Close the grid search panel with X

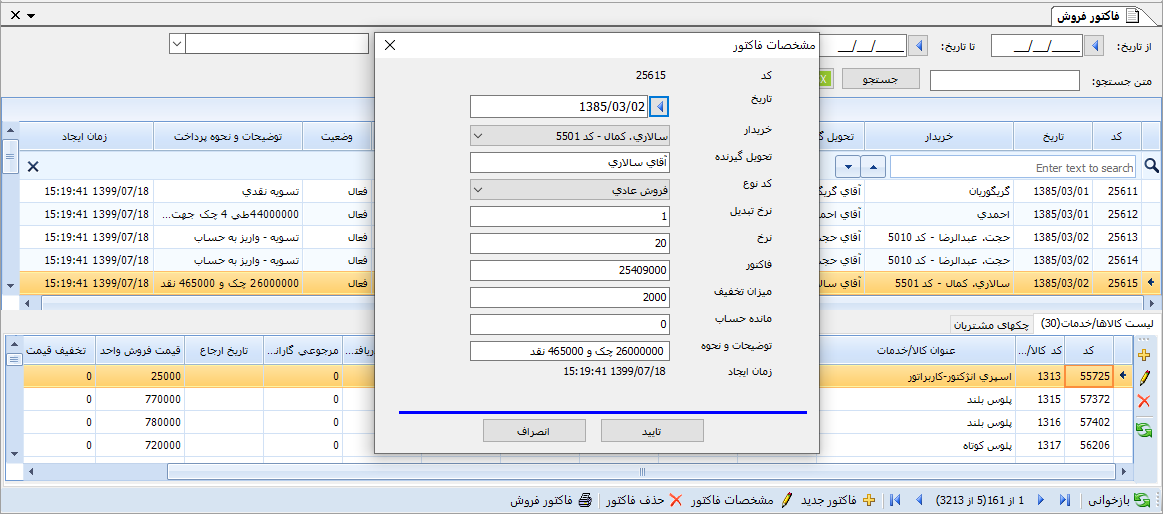33,166
